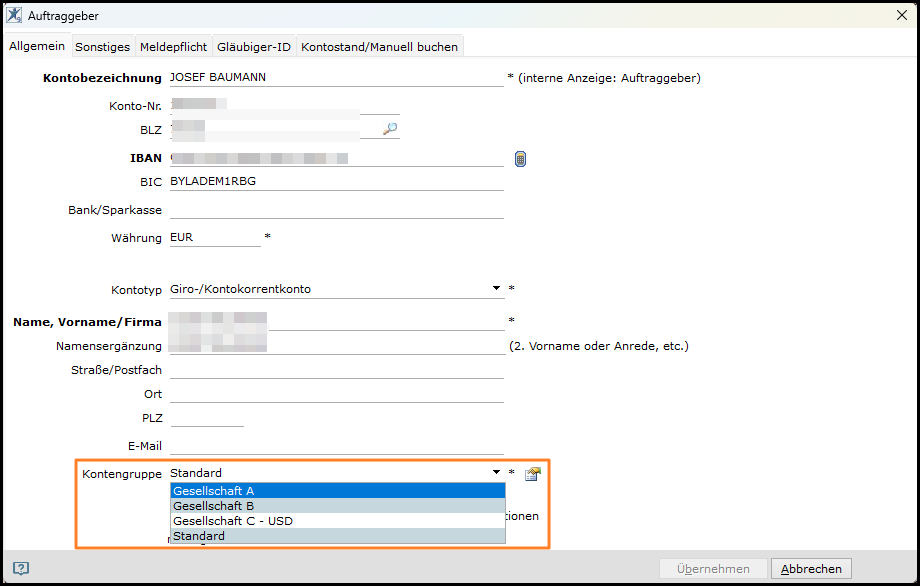920x586 pixels.
Task: Click into the BIC field
Action: (337, 182)
